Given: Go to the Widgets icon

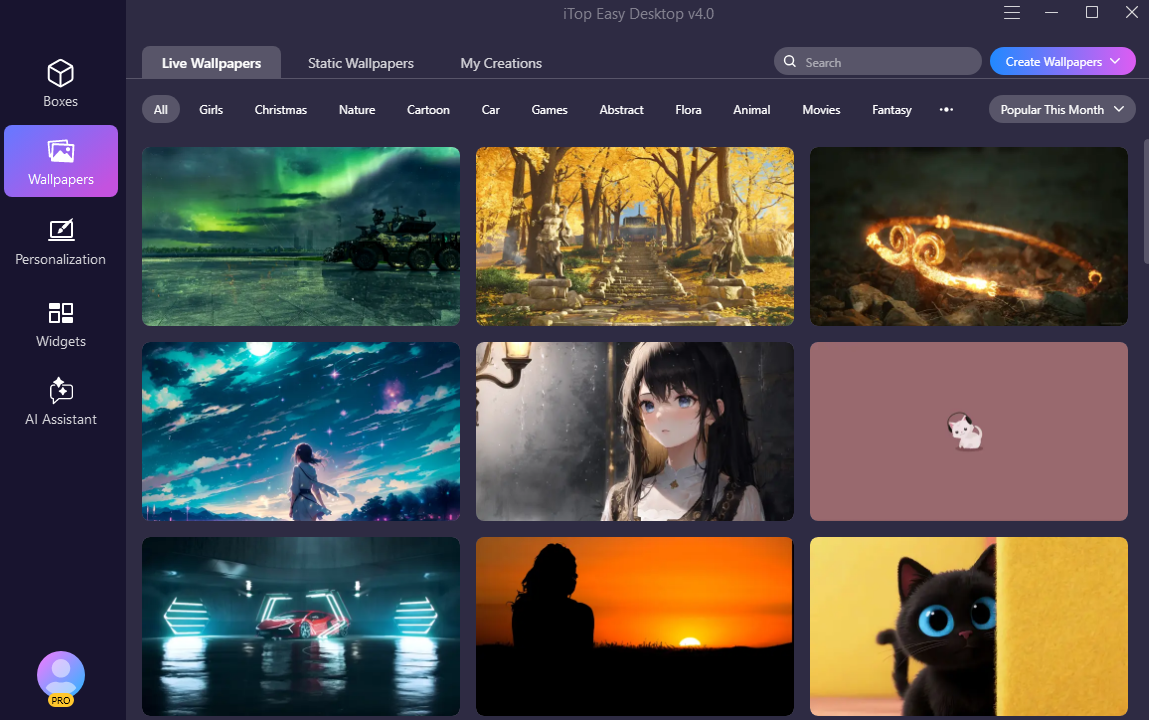Looking at the screenshot, I should point(61,313).
